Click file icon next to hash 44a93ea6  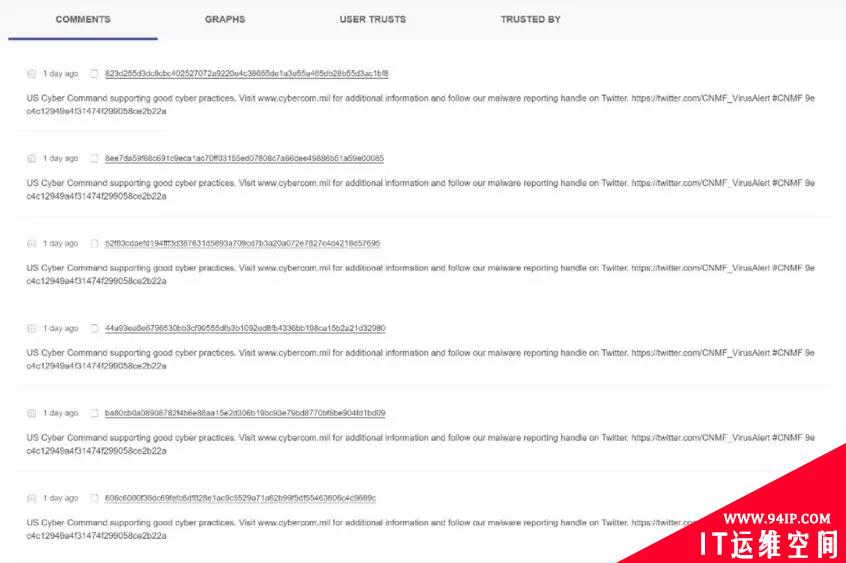point(94,328)
